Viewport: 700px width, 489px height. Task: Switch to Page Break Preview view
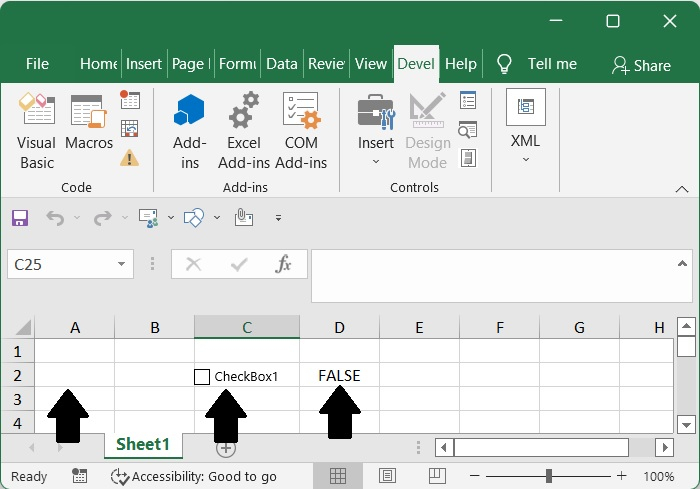click(x=437, y=476)
